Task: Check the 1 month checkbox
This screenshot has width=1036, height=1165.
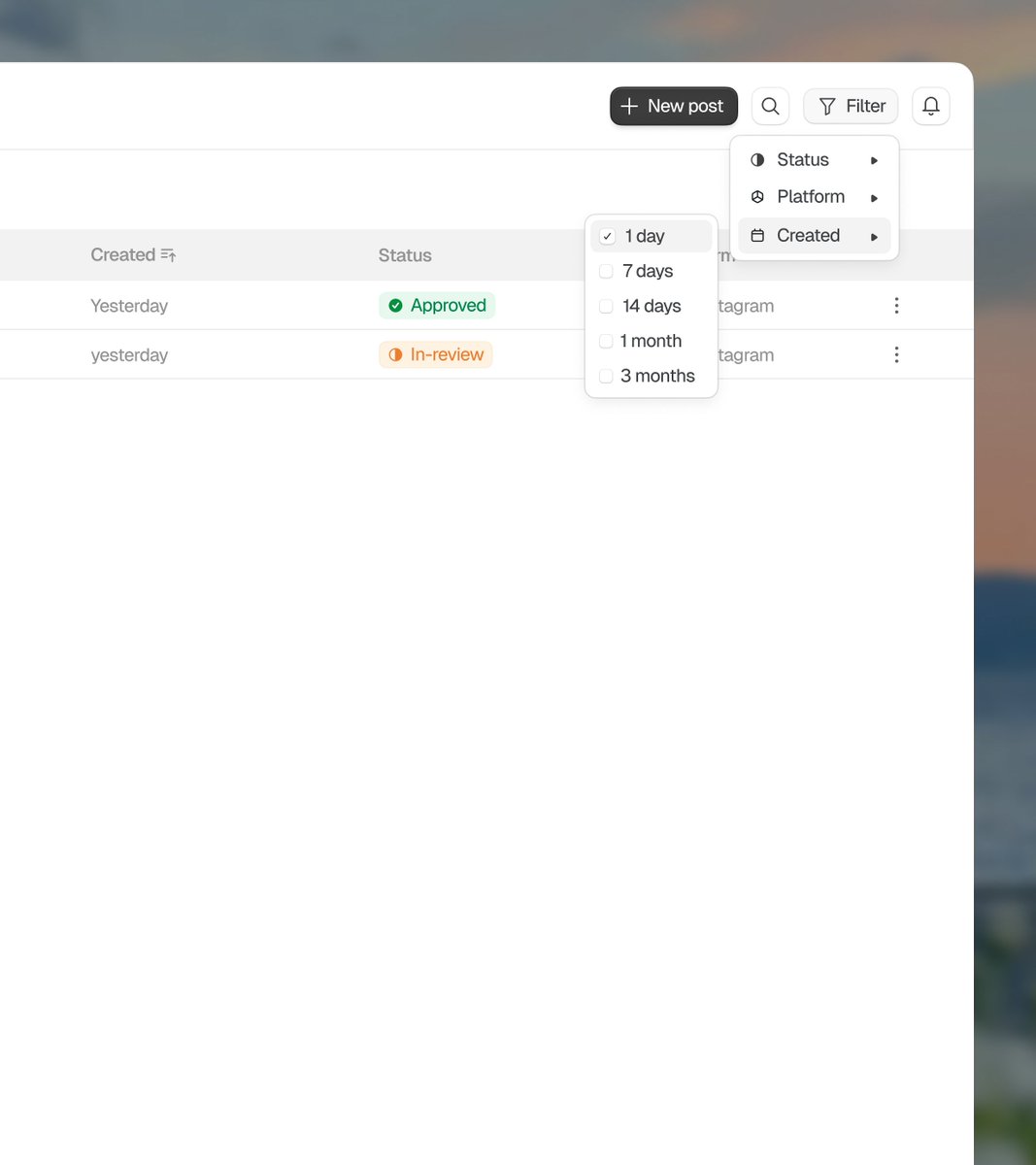Action: coord(606,341)
